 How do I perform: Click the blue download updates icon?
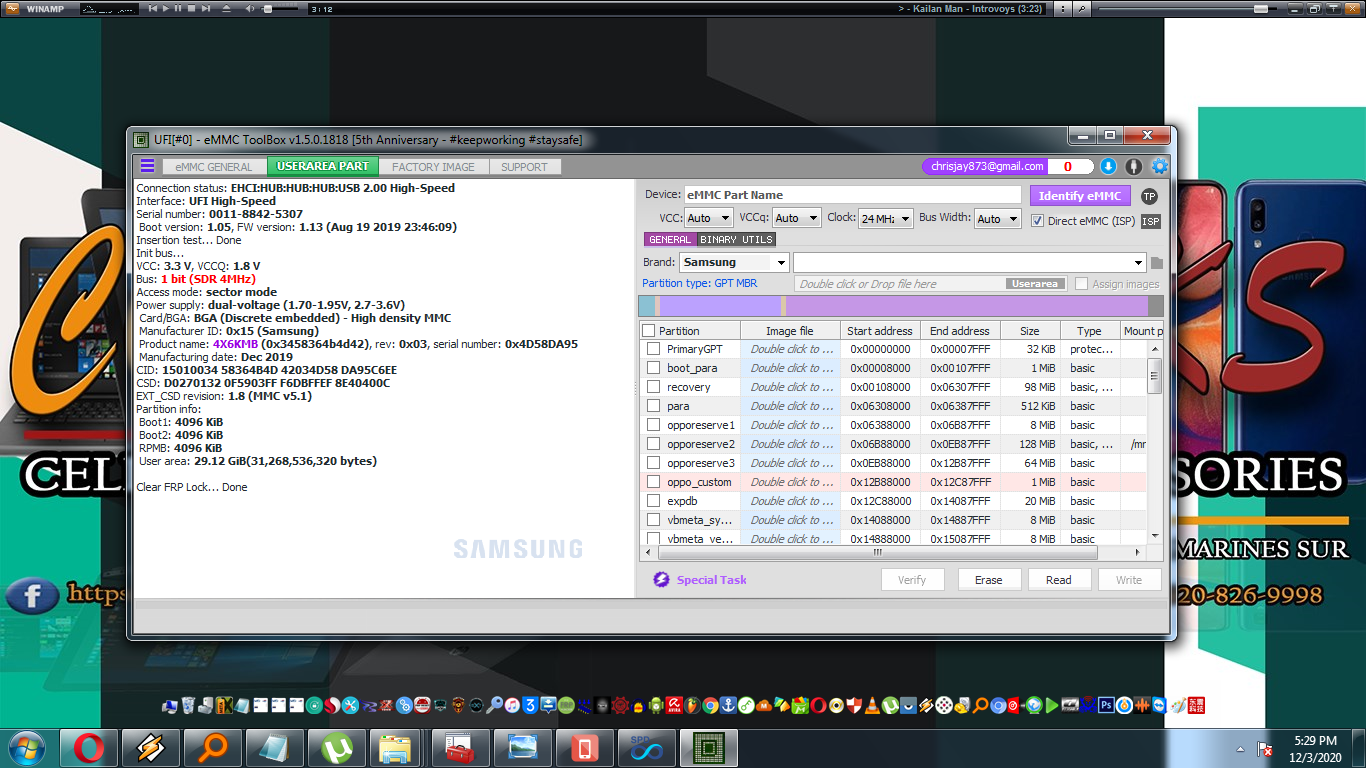tap(1108, 167)
